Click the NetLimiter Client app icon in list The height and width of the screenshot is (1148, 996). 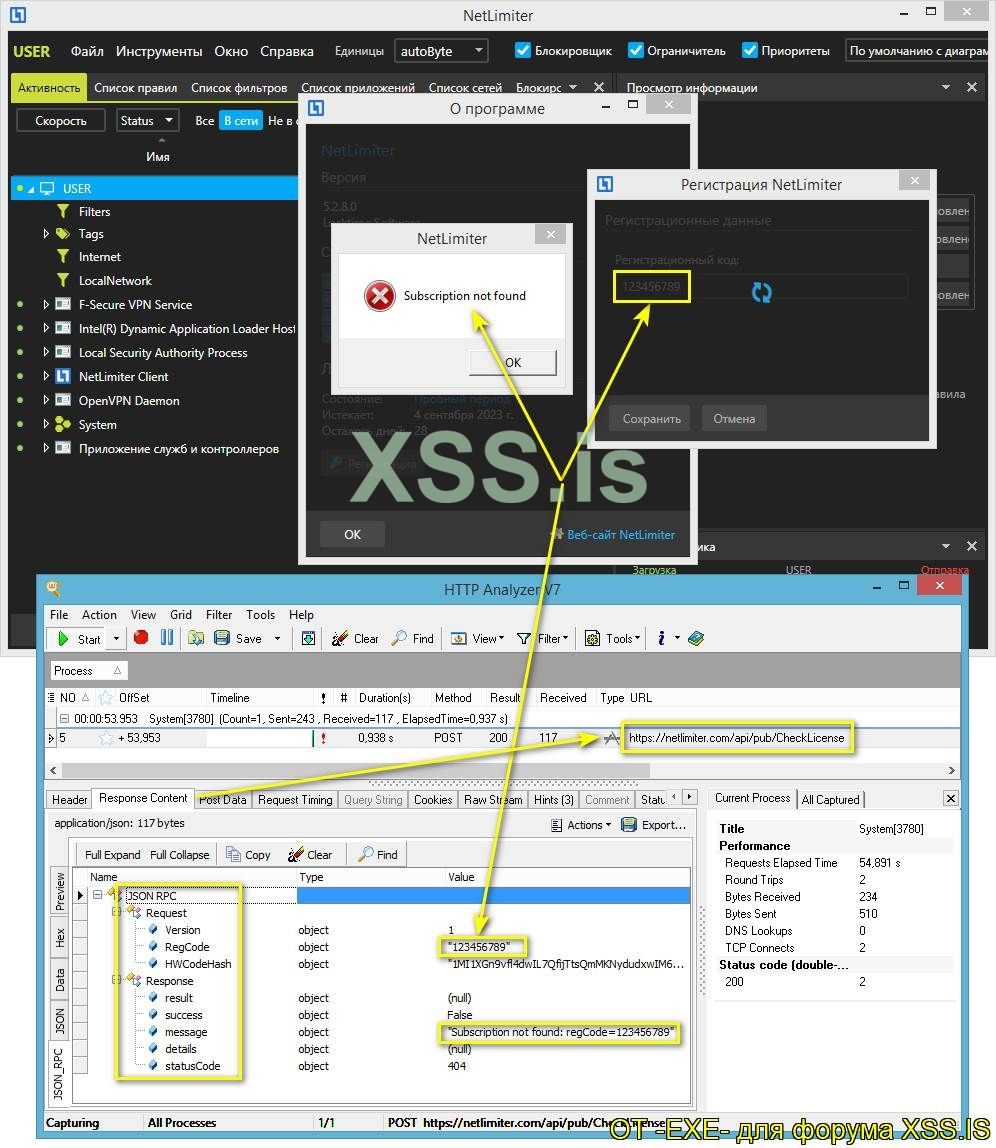click(63, 376)
